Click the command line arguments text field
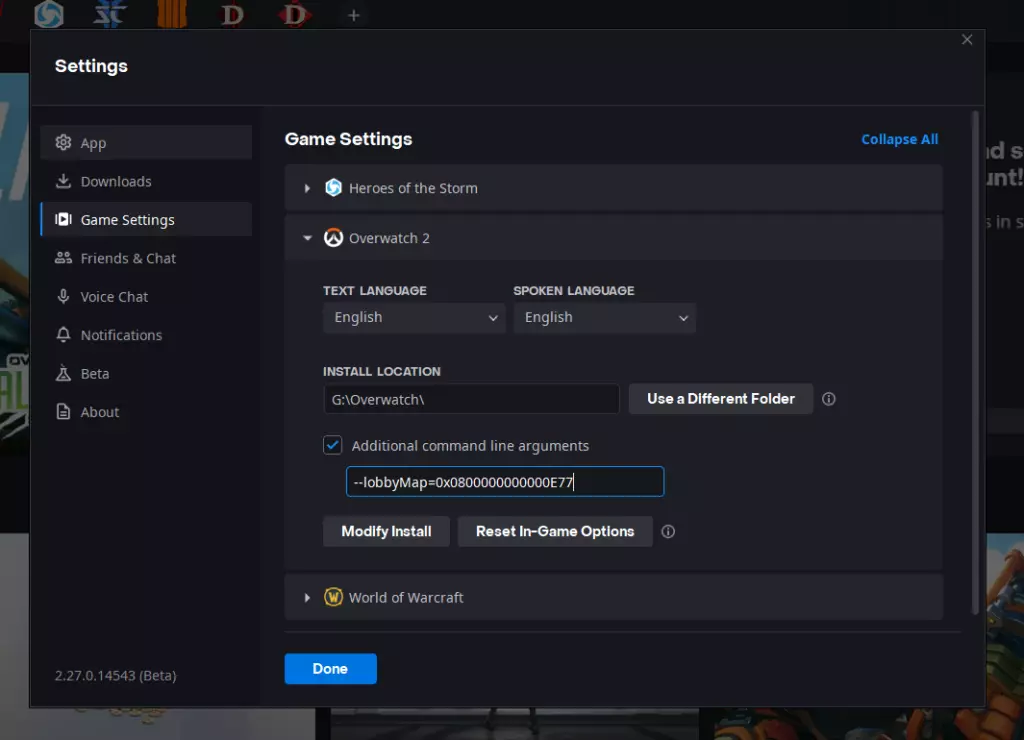Image resolution: width=1024 pixels, height=740 pixels. pos(505,482)
